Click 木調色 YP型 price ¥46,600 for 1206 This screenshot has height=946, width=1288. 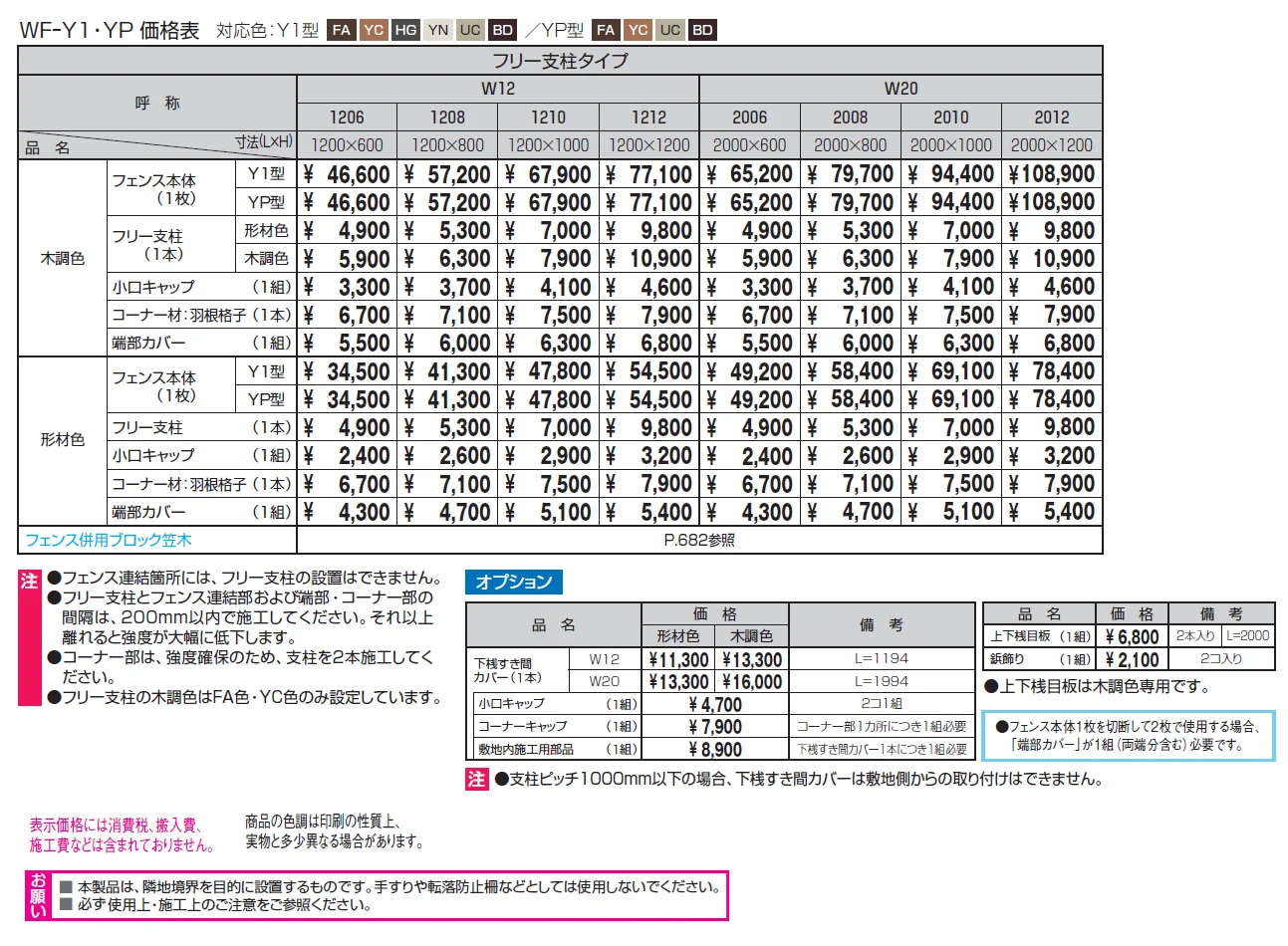pyautogui.click(x=347, y=202)
